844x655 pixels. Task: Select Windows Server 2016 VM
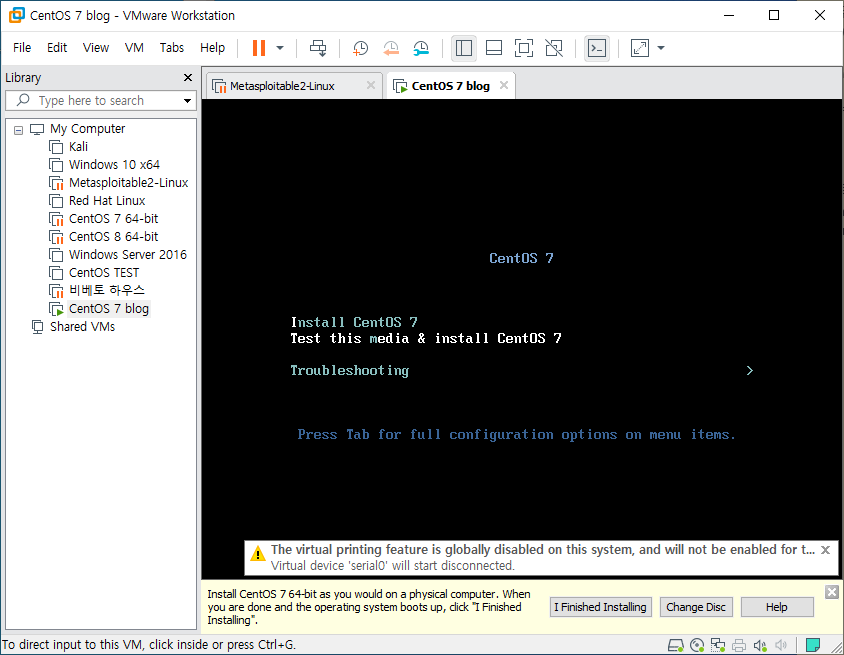128,254
